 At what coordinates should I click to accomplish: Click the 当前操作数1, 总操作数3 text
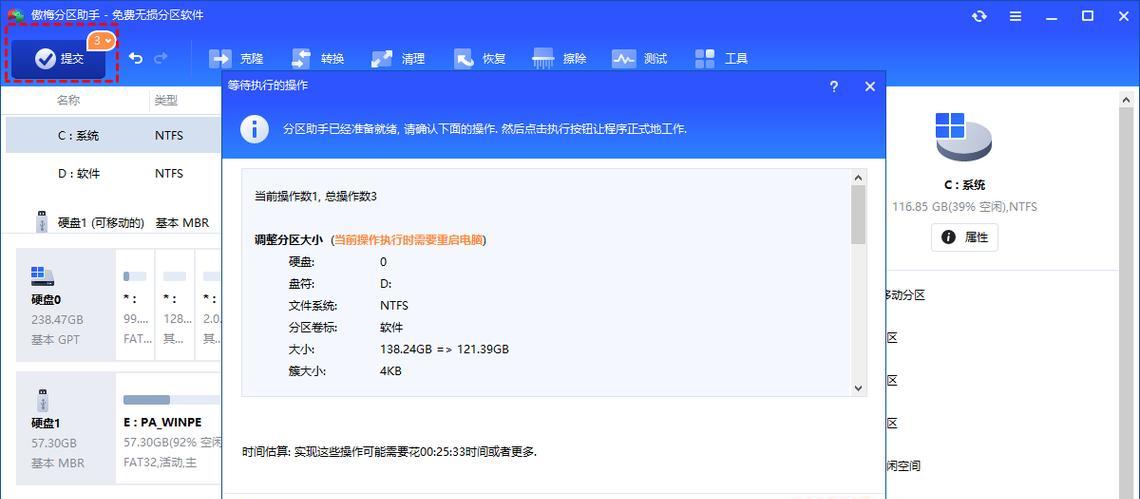[x=316, y=196]
